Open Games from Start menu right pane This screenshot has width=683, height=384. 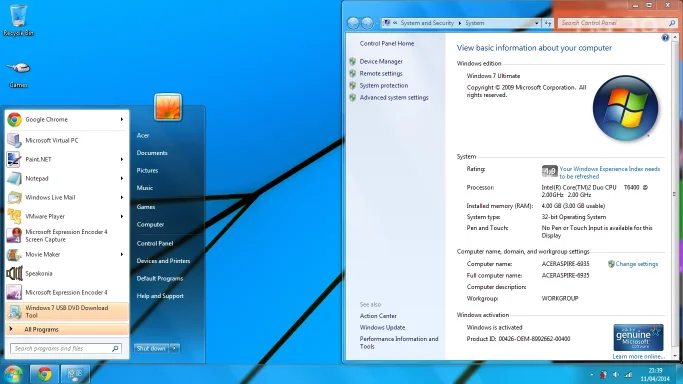coord(146,207)
